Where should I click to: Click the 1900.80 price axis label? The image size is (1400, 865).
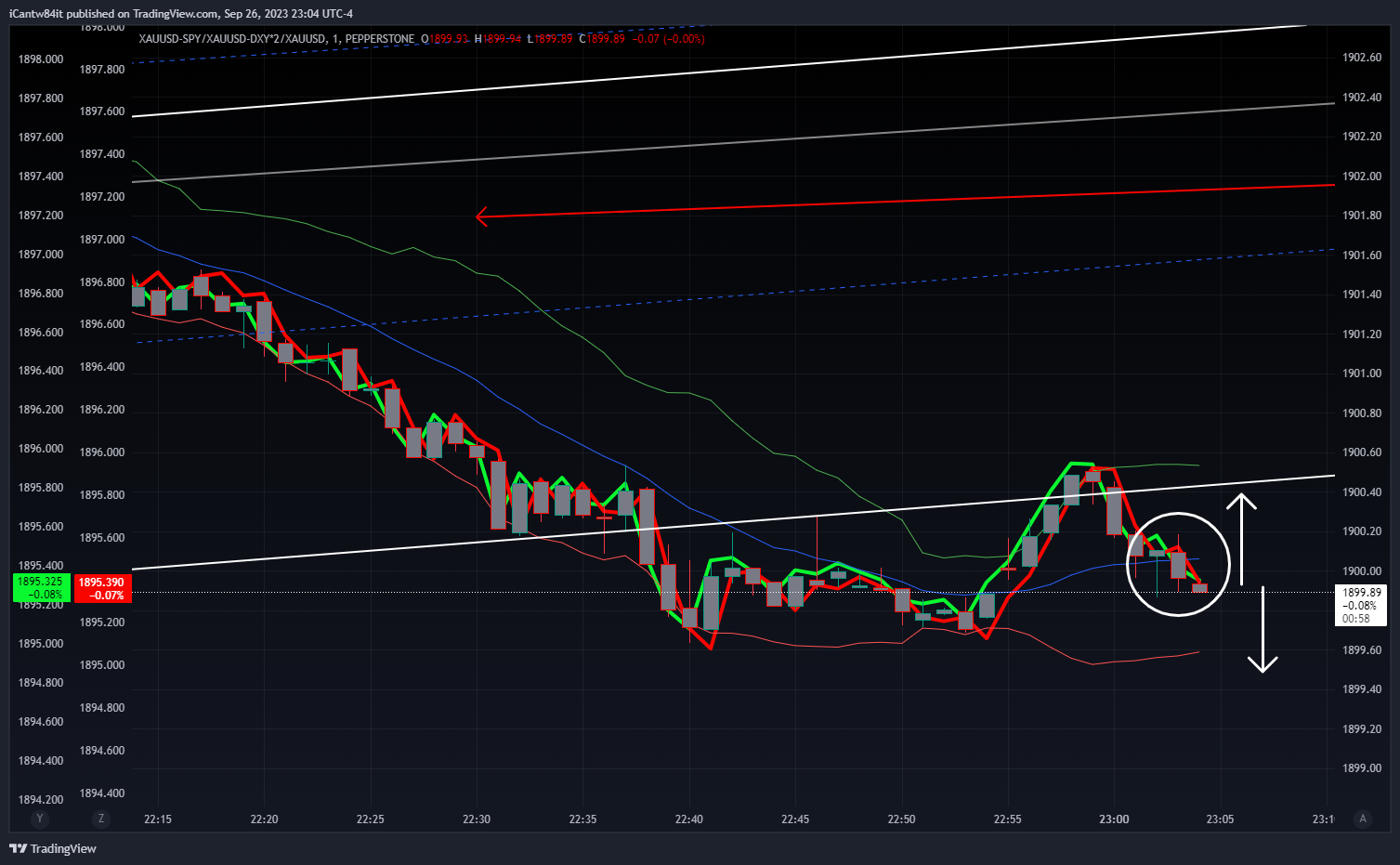point(1362,413)
